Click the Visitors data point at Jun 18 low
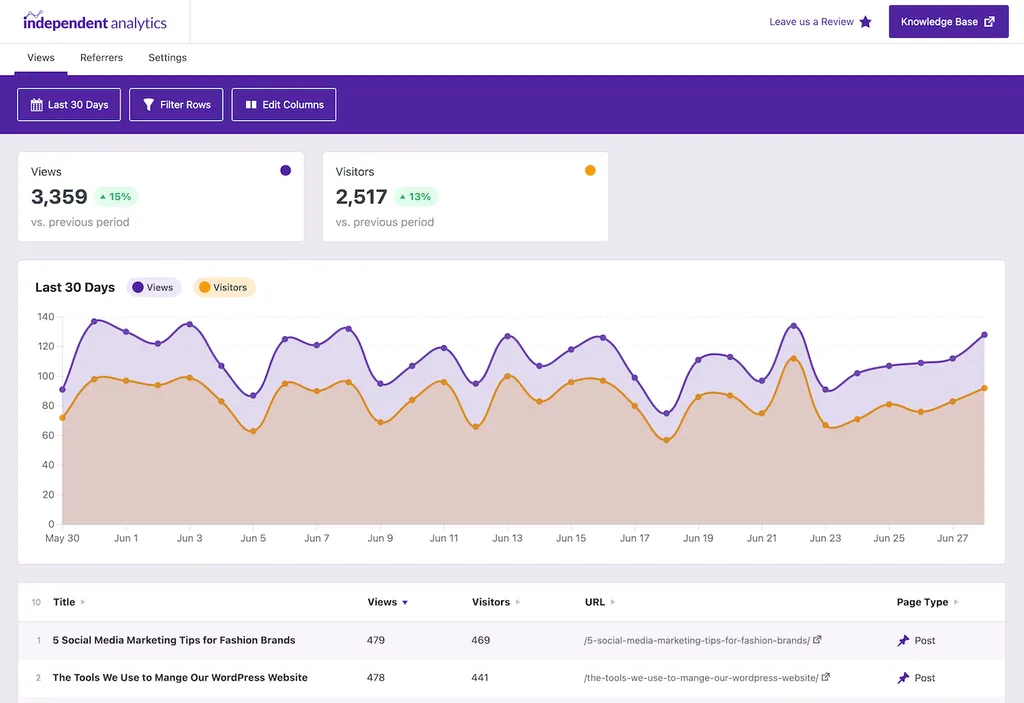Screen dimensions: 1024x703 point(666,440)
